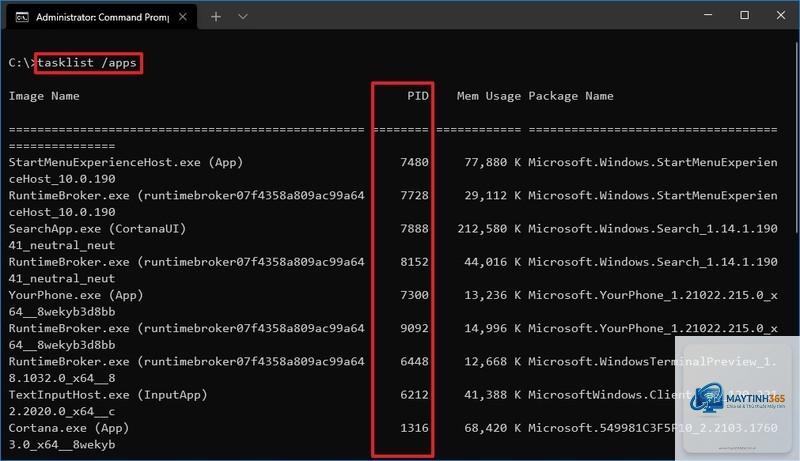The width and height of the screenshot is (800, 461).
Task: Click memory value 29,112 K
Action: pyautogui.click(x=492, y=195)
